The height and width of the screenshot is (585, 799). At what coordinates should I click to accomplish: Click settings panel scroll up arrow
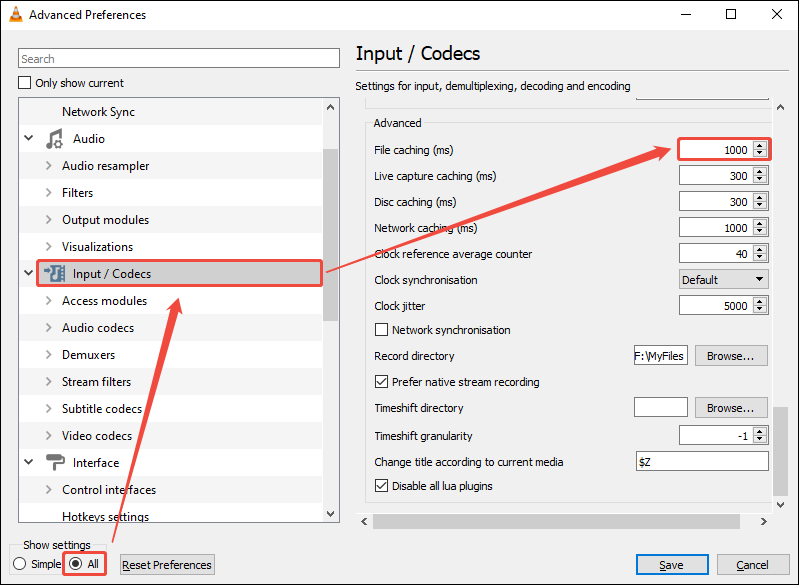pyautogui.click(x=780, y=107)
